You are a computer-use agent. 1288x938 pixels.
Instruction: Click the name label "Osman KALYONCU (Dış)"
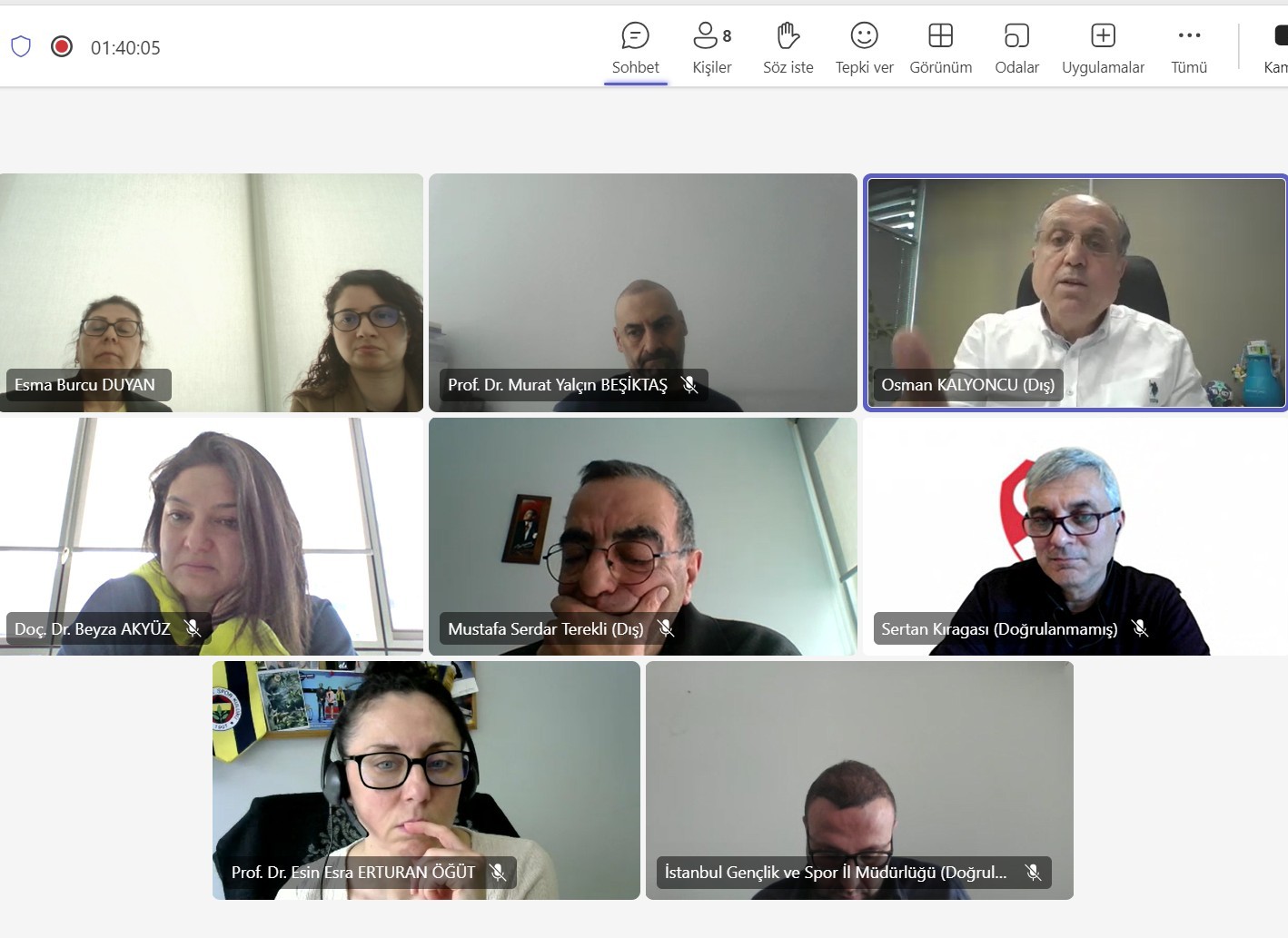[x=968, y=385]
